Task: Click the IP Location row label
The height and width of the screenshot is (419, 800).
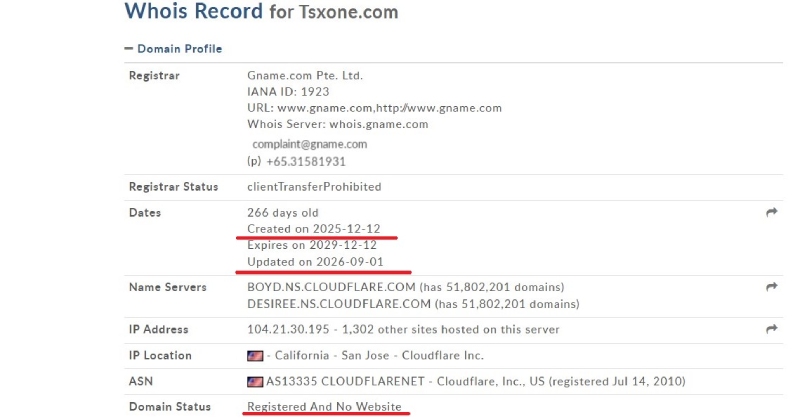Action: (x=160, y=356)
